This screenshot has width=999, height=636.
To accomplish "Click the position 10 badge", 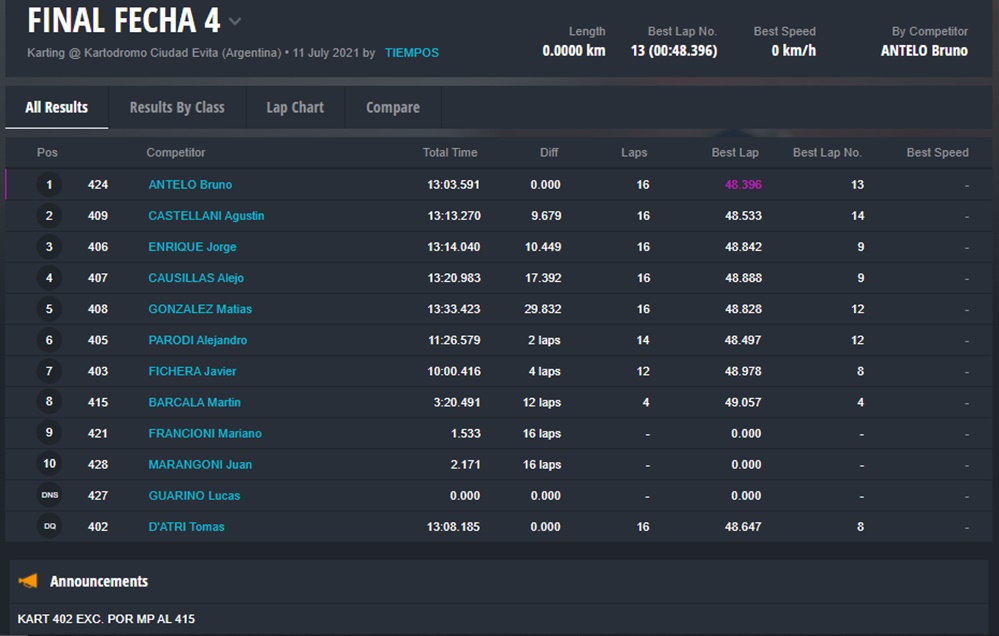I will point(49,465).
